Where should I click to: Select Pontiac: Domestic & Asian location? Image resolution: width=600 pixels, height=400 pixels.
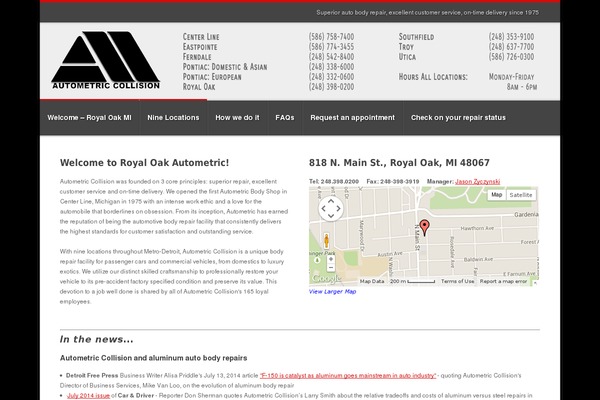click(x=225, y=67)
